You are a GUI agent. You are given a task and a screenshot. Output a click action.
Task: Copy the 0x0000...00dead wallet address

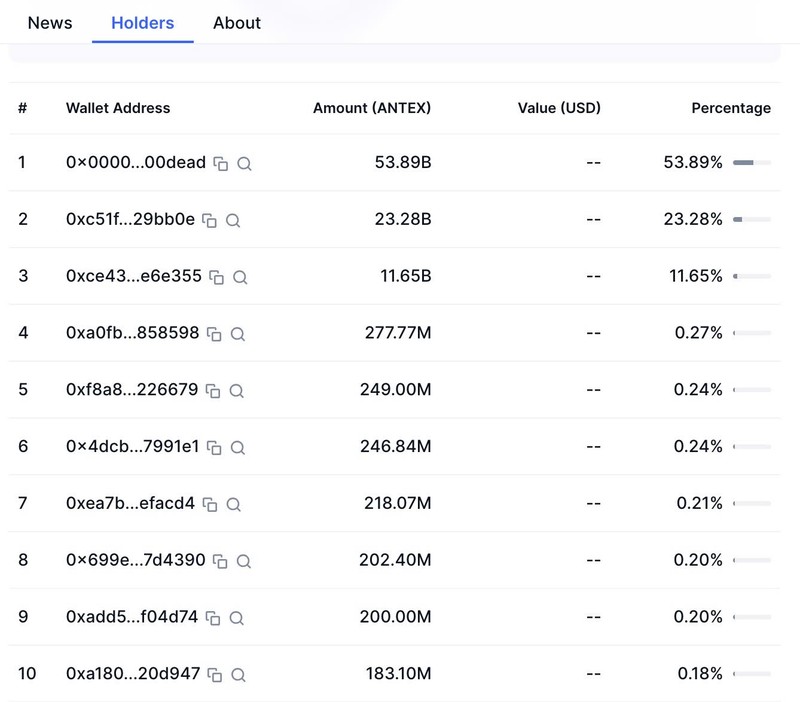221,163
